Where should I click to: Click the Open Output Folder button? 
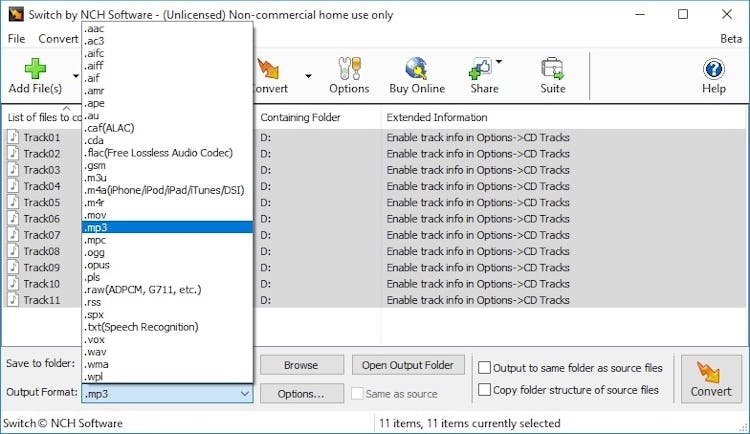(x=408, y=365)
